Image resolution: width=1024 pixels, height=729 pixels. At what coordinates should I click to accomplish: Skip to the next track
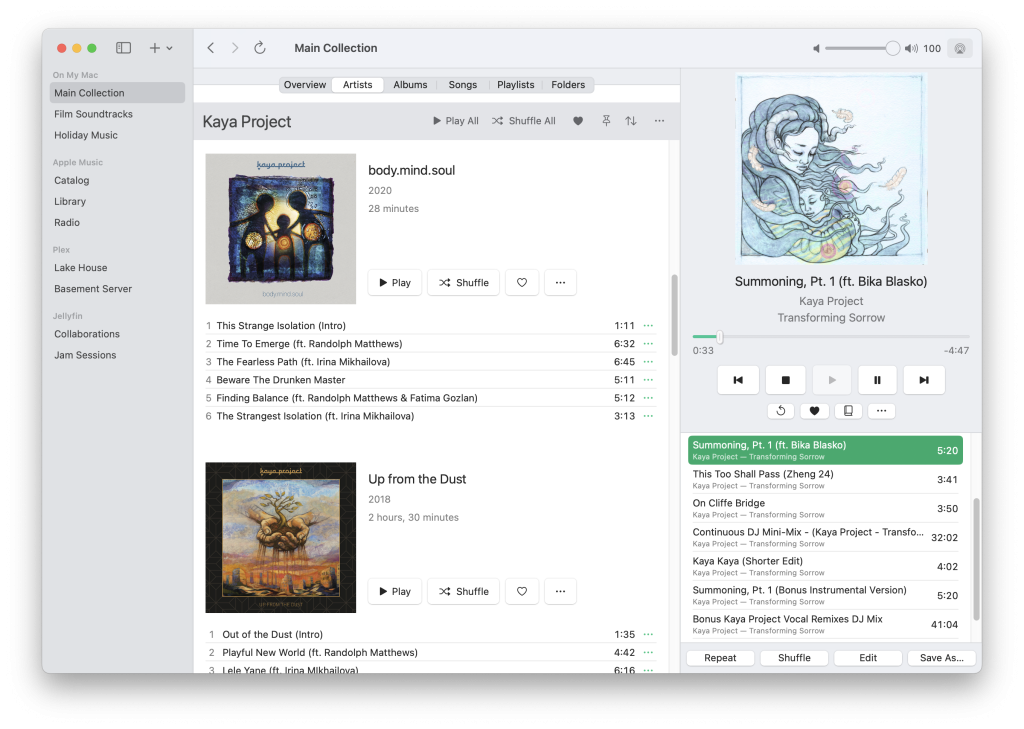click(x=923, y=380)
